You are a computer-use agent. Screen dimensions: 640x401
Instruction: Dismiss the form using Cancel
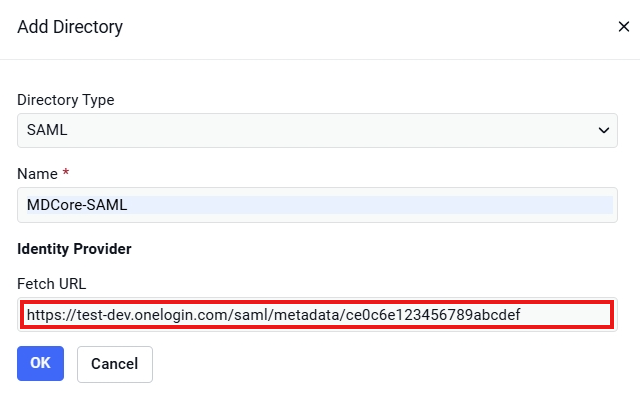point(115,364)
